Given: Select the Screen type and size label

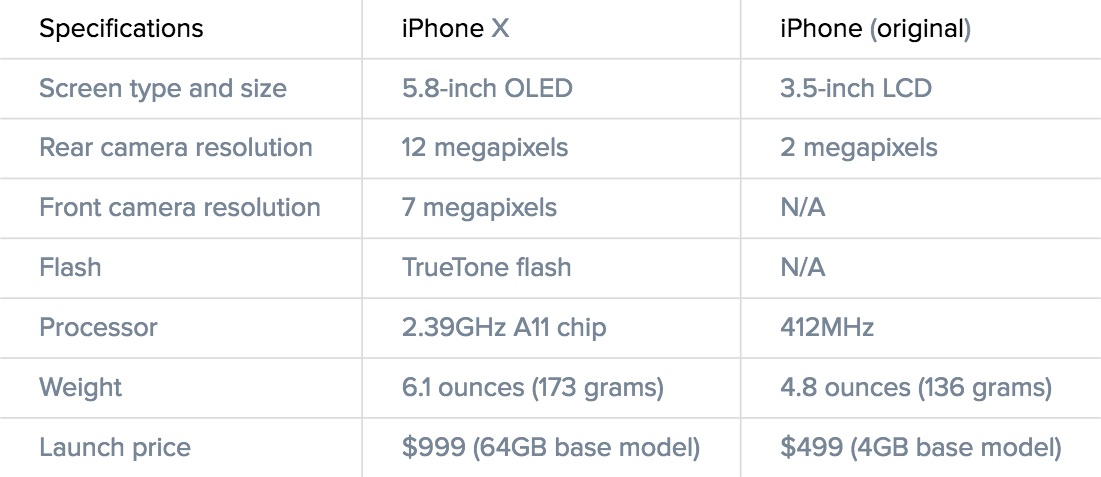Looking at the screenshot, I should click(163, 89).
